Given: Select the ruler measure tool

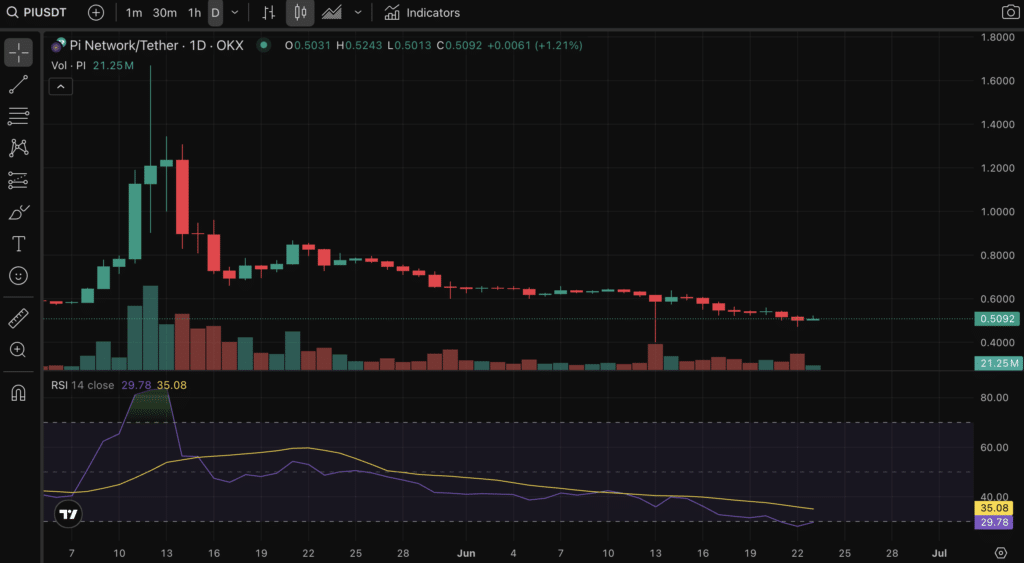Looking at the screenshot, I should coord(18,318).
